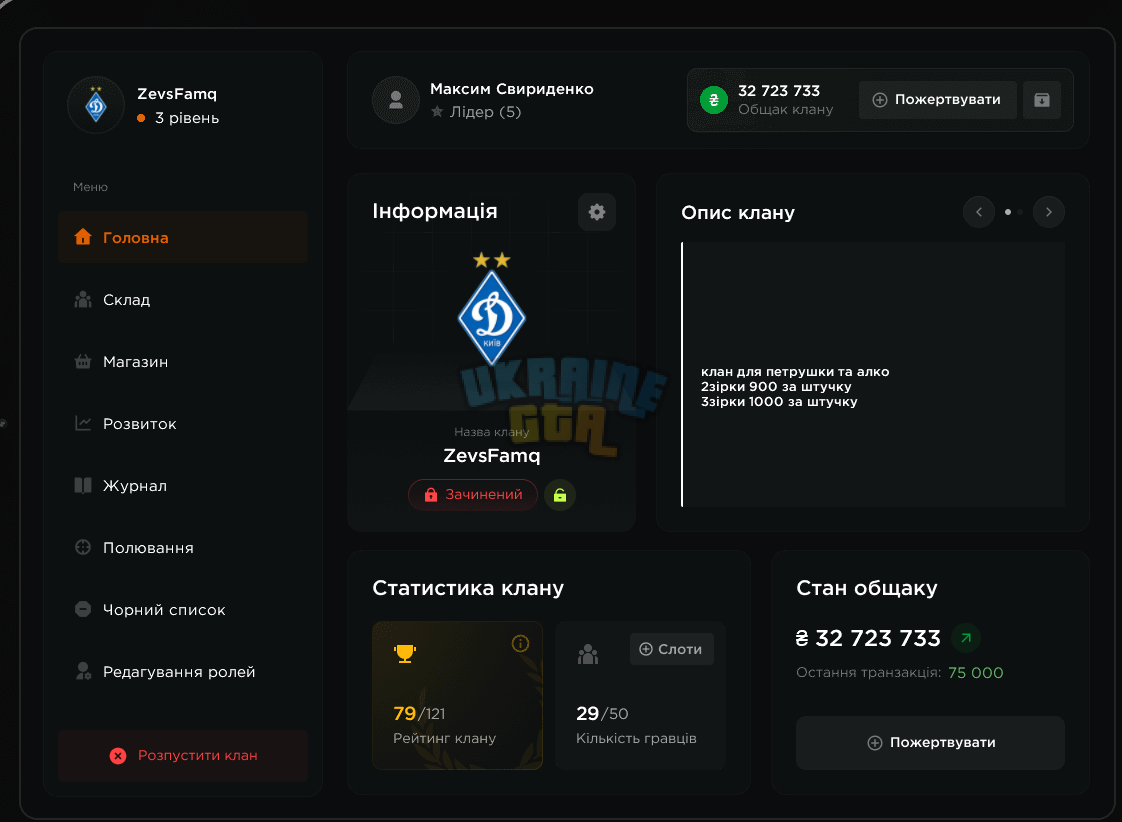The width and height of the screenshot is (1122, 822).
Task: Click the ZevsFamq clan logo in sidebar
Action: (96, 105)
